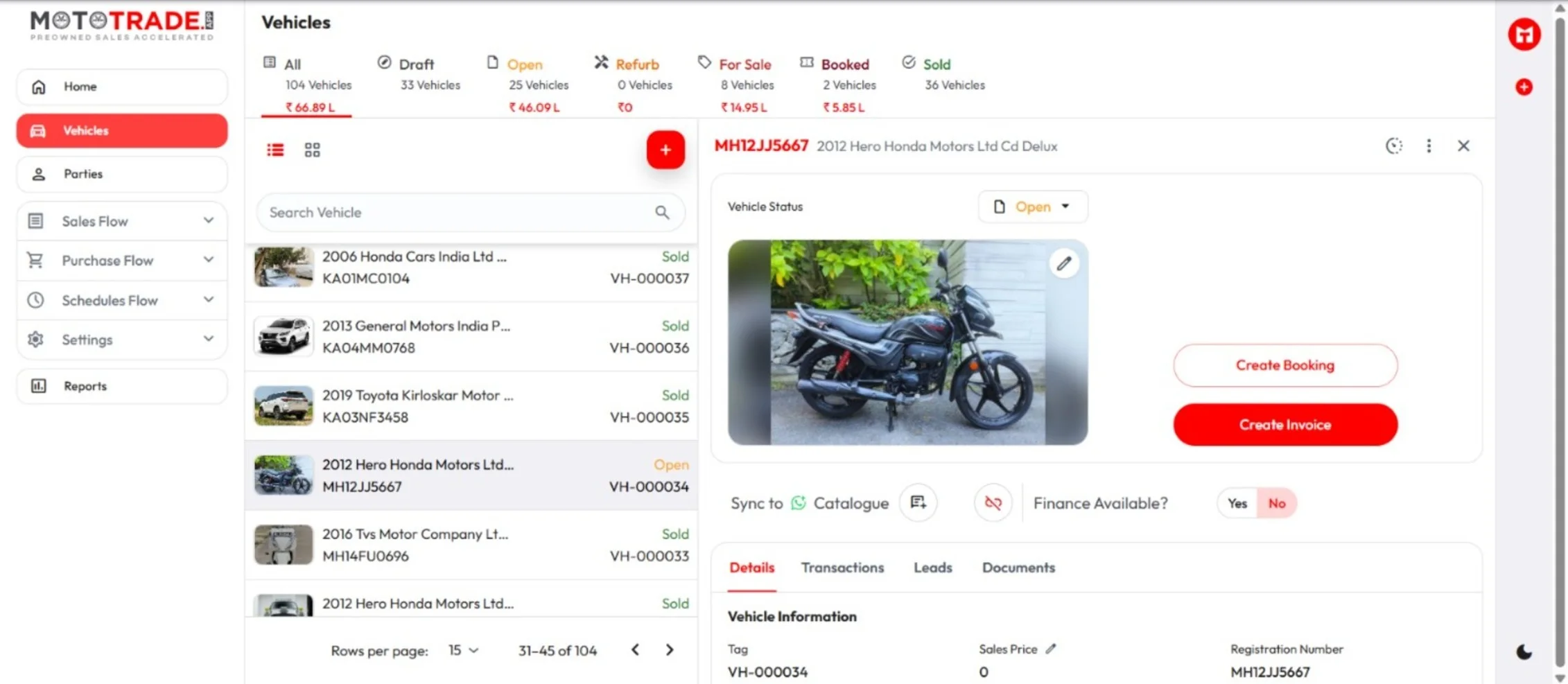Switch to list view icon
The width and height of the screenshot is (1568, 684).
(275, 150)
